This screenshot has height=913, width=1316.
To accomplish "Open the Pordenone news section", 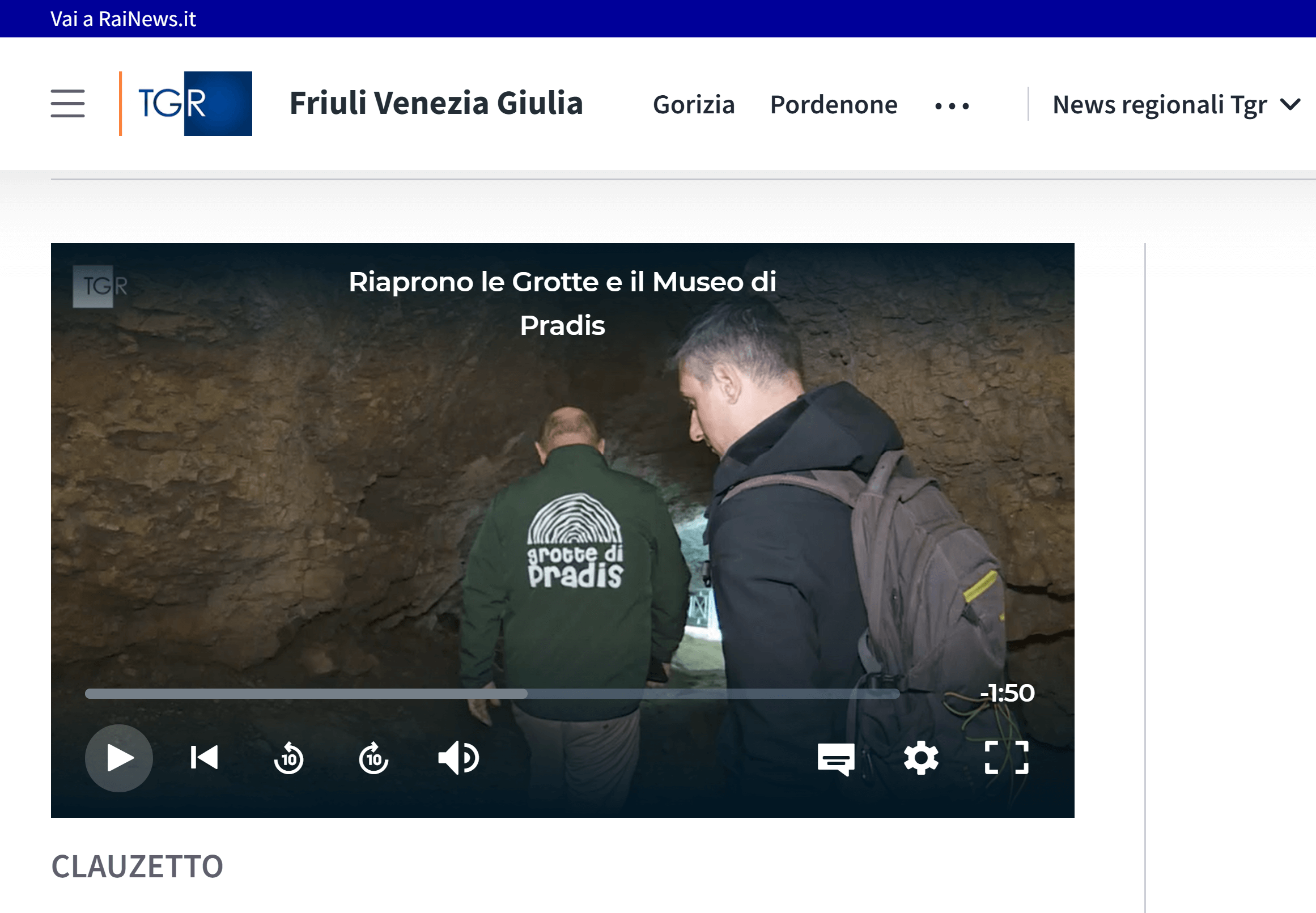I will point(834,105).
